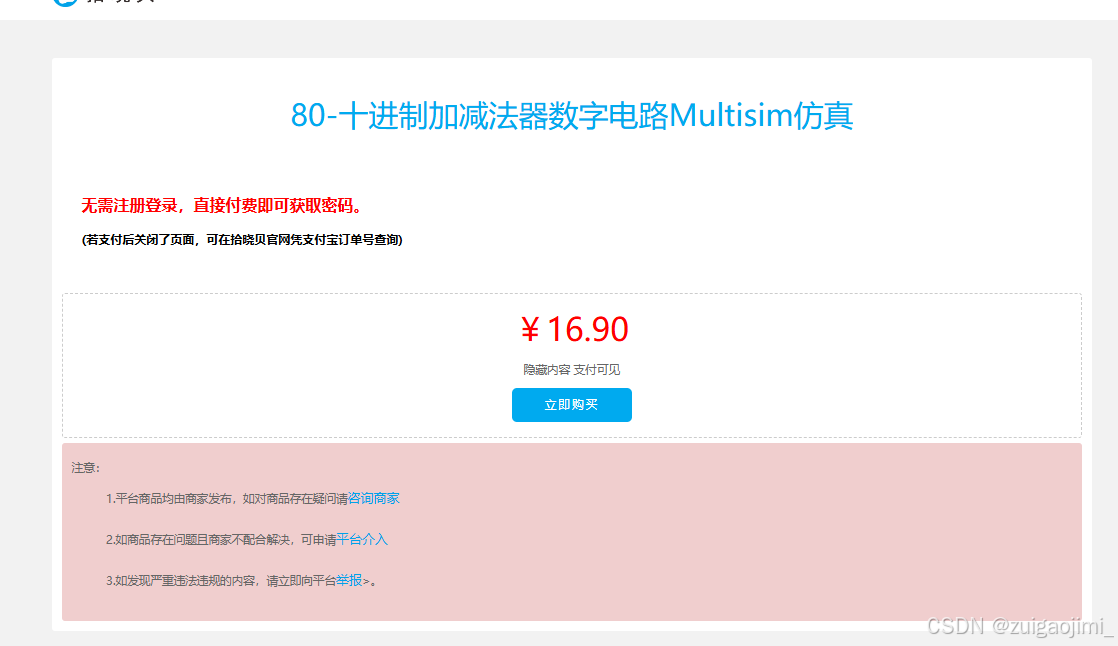
Task: Click the 隐藏内容 支付可见 caption
Action: point(571,369)
